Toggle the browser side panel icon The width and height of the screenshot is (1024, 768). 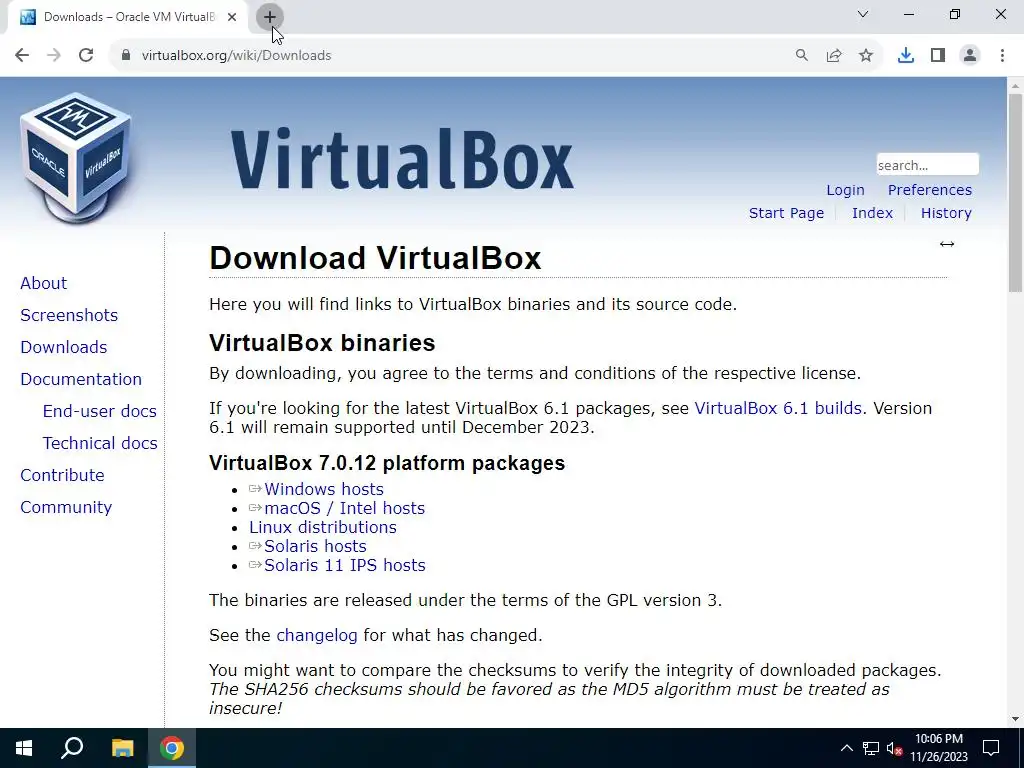point(938,56)
